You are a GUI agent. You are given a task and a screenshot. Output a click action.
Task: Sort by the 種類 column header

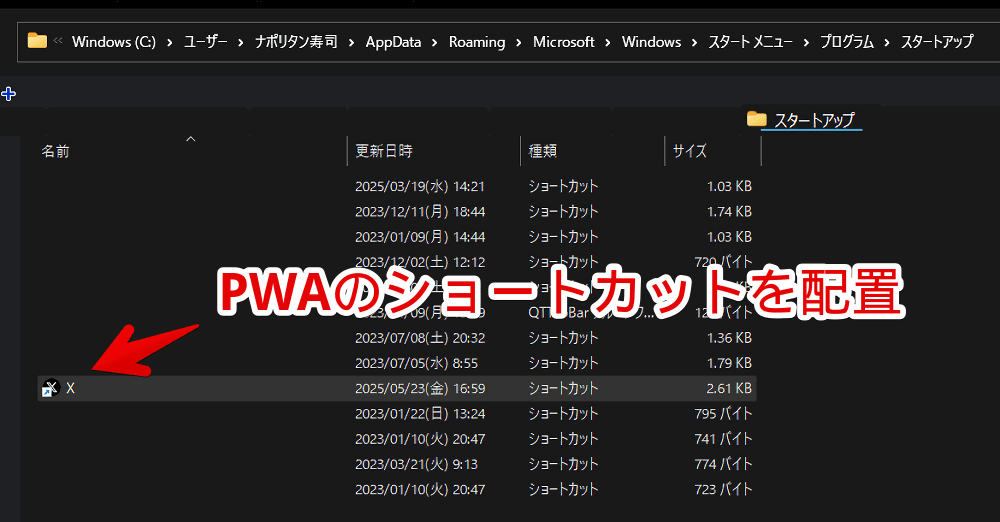(x=543, y=151)
